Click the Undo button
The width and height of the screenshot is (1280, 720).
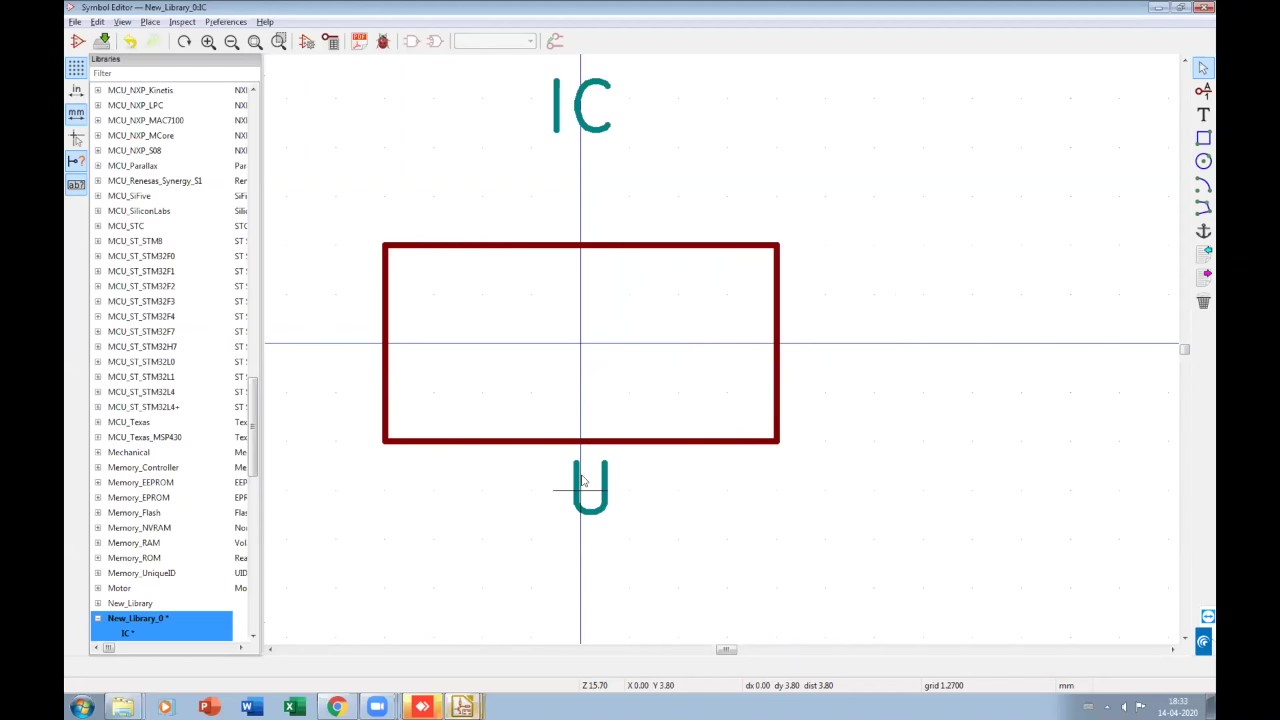tap(130, 41)
